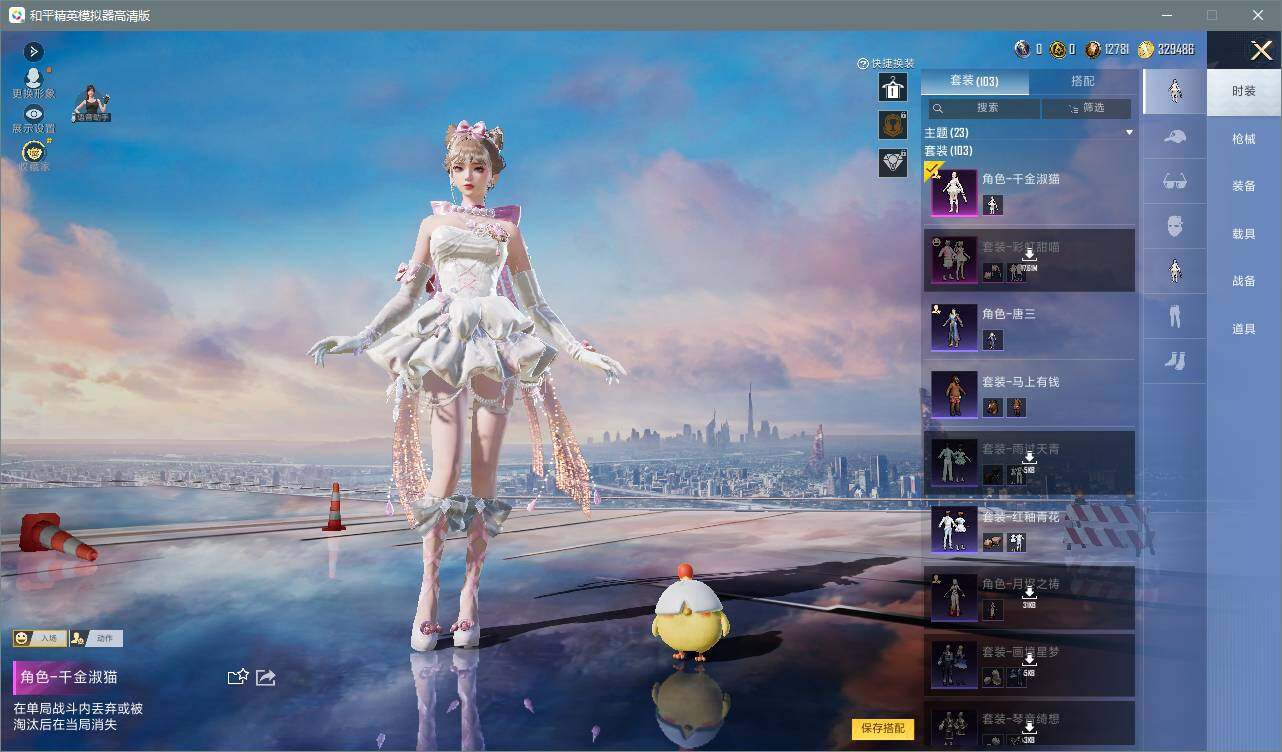
Task: Click the 快捷换装 help question mark
Action: pyautogui.click(x=863, y=63)
